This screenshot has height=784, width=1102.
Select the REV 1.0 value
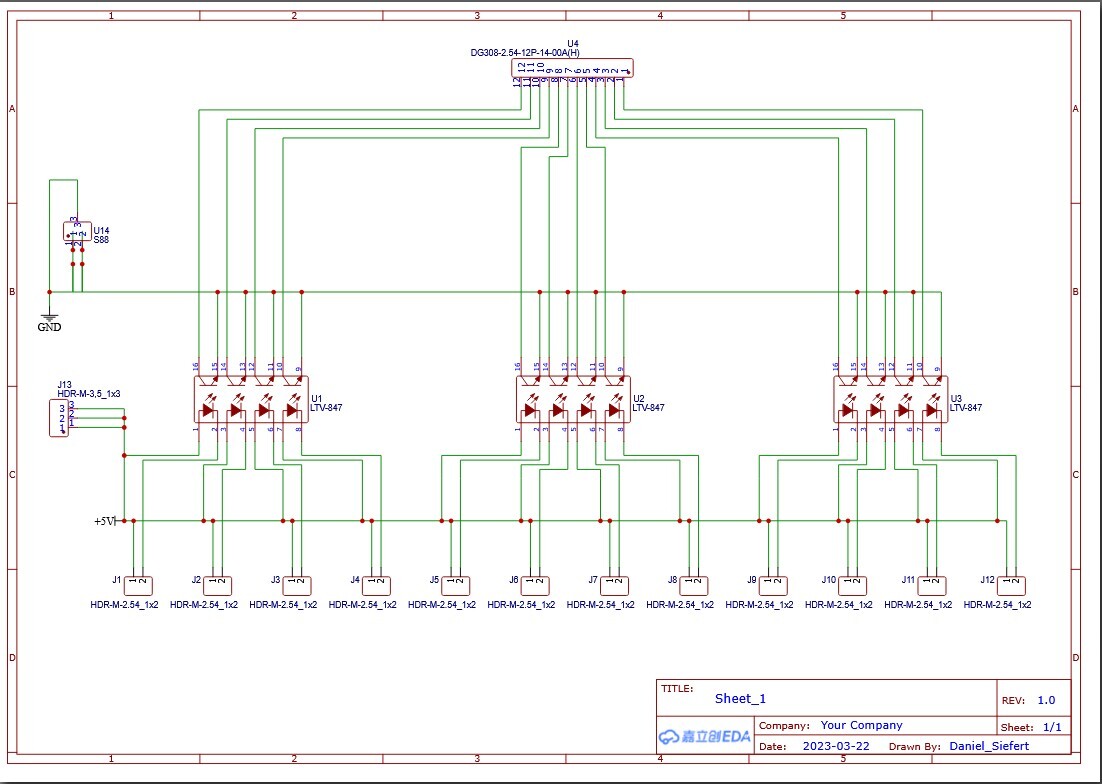pyautogui.click(x=1046, y=700)
